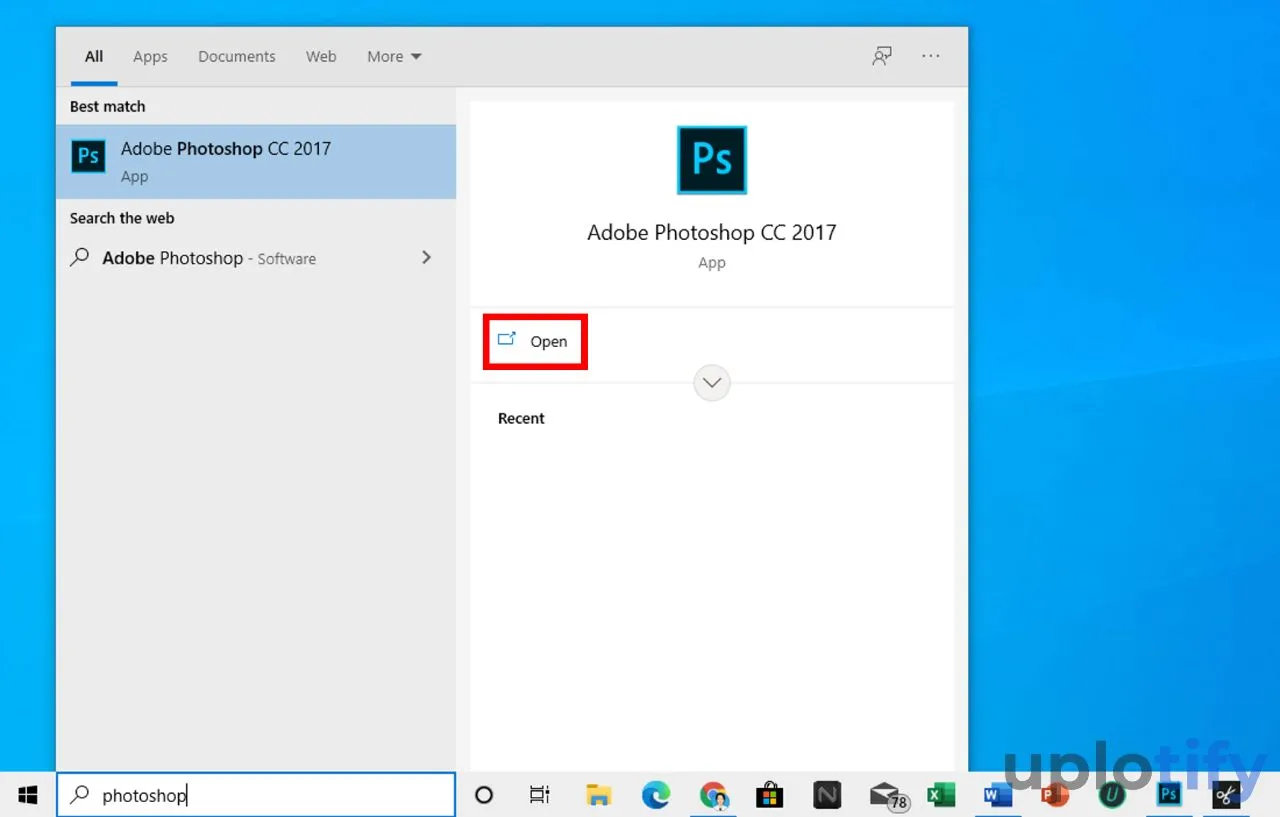Open File Explorer from the taskbar
This screenshot has width=1280, height=817.
pyautogui.click(x=598, y=795)
